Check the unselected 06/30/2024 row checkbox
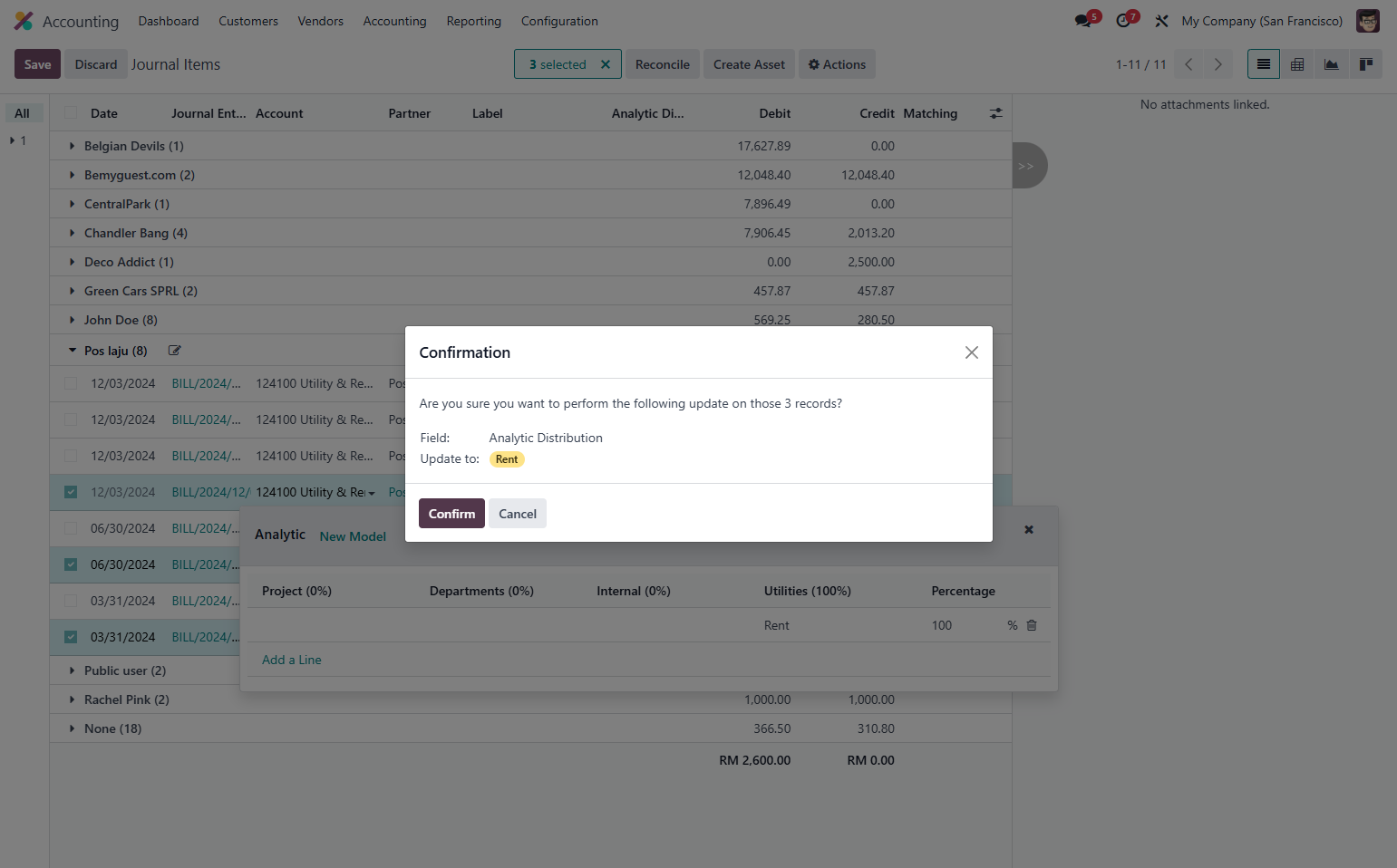Screen dimensions: 1397x868 [x=71, y=528]
